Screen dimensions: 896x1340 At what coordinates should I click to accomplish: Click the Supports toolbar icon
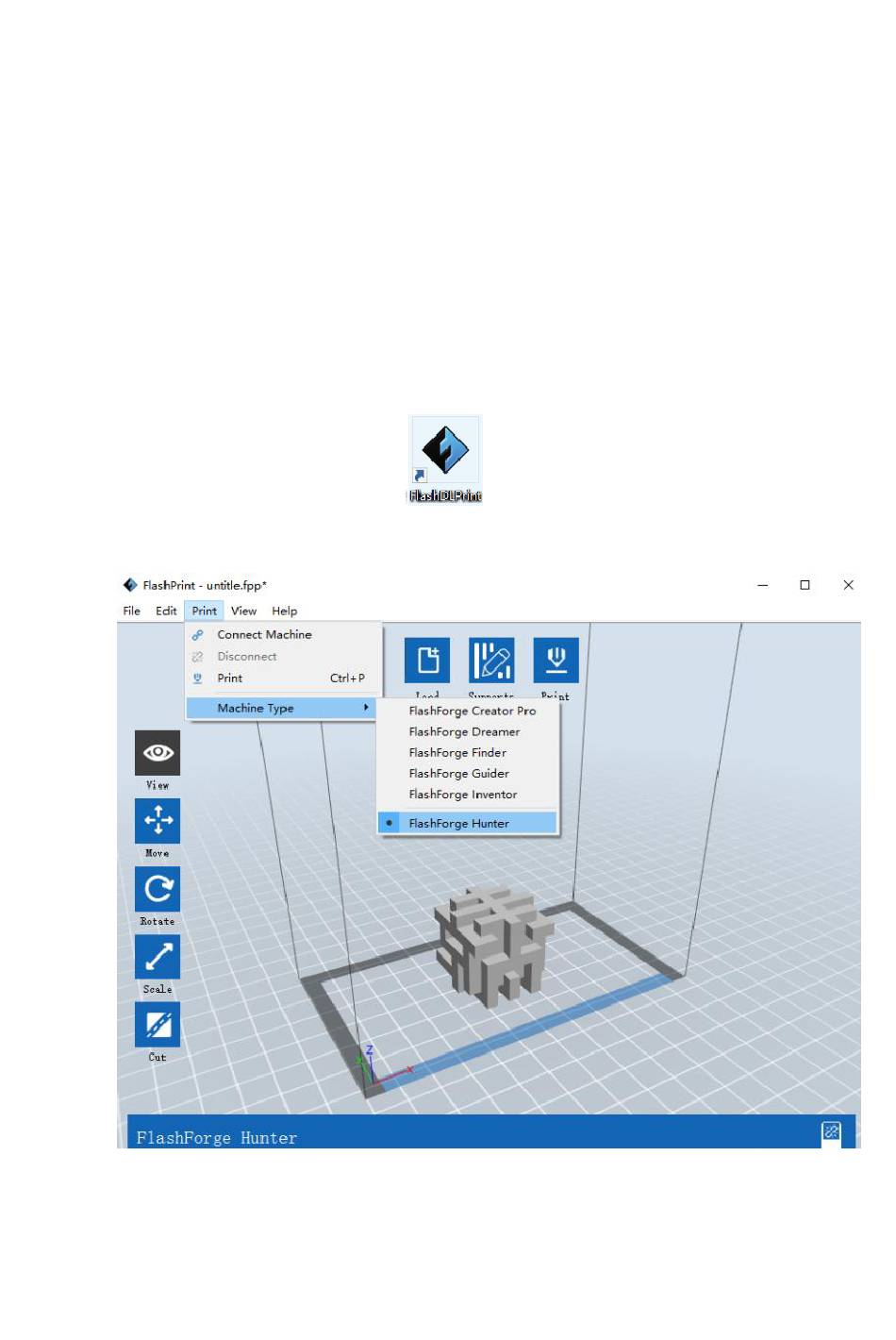click(491, 660)
